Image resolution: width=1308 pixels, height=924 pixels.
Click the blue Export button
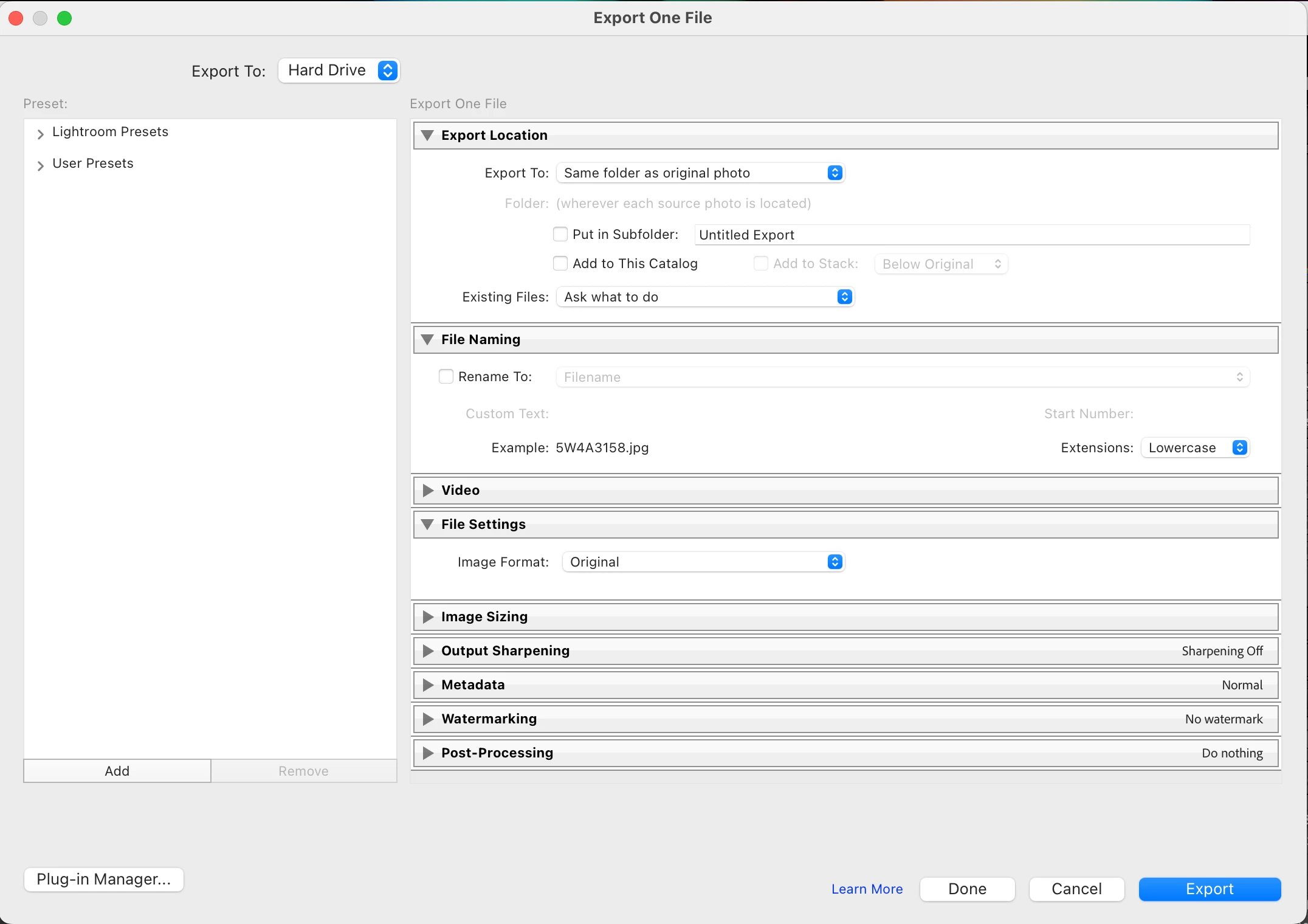click(1210, 889)
